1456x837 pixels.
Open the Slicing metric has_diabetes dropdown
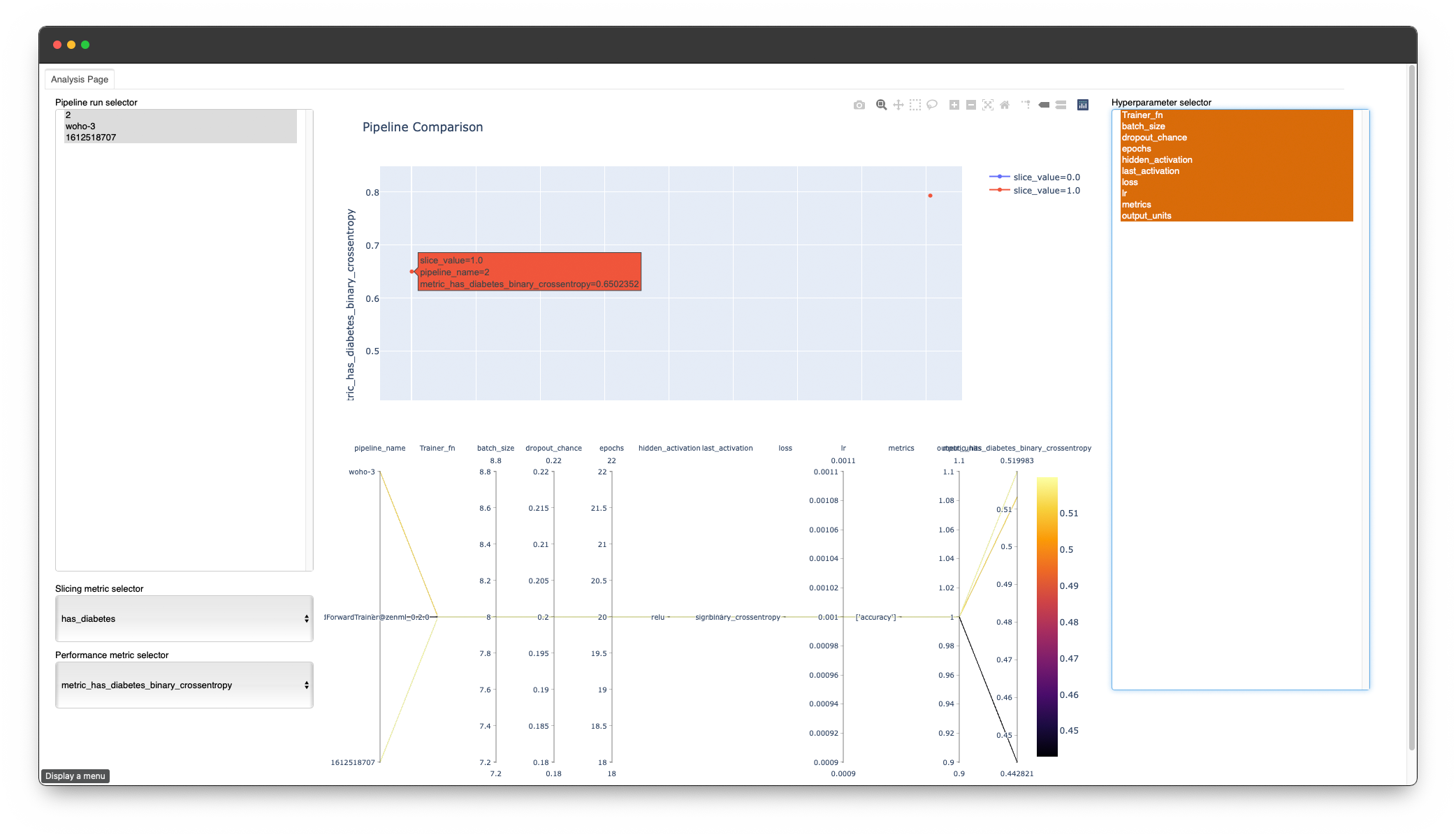pos(184,618)
